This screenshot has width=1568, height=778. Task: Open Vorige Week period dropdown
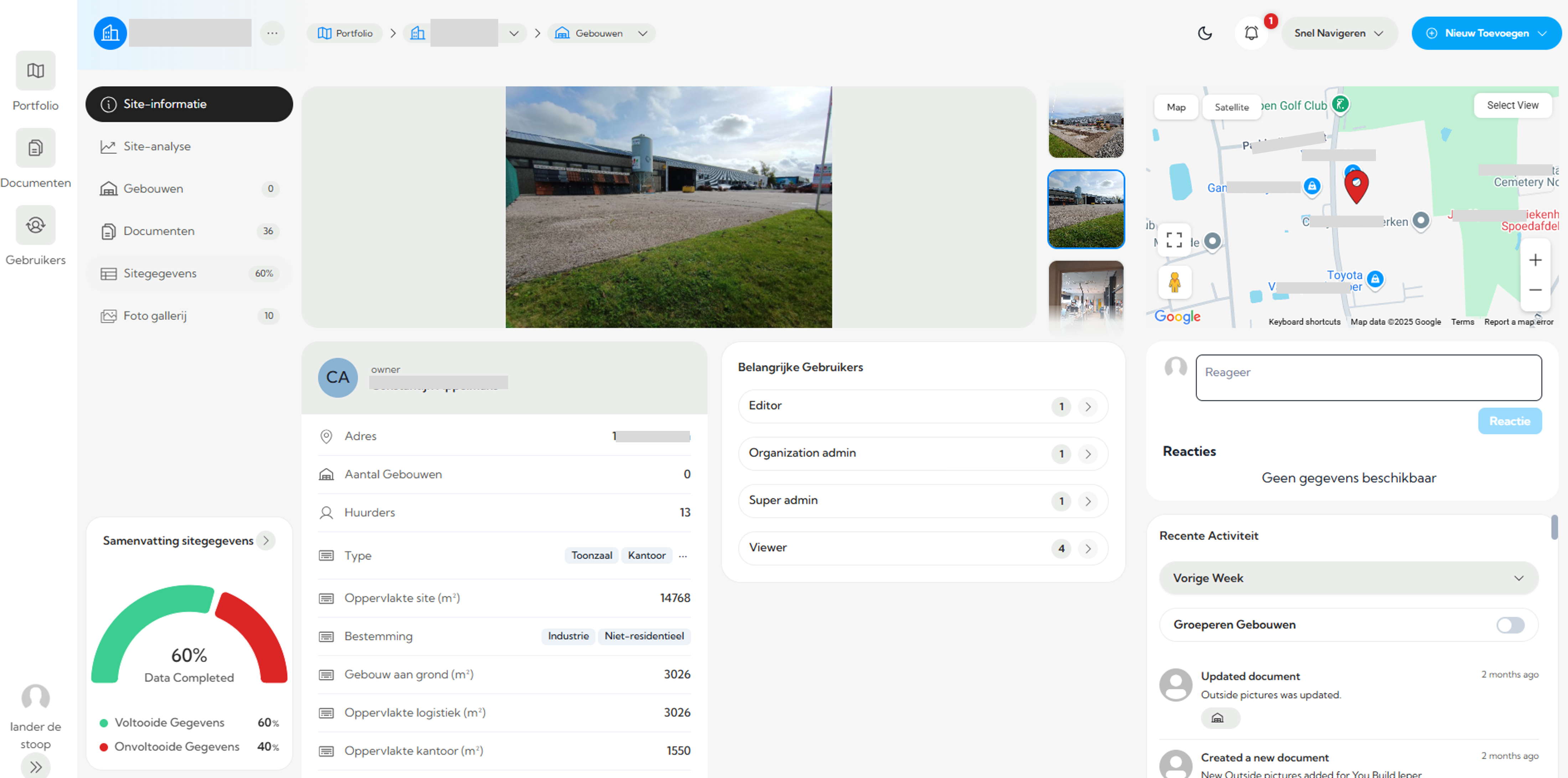(1348, 578)
